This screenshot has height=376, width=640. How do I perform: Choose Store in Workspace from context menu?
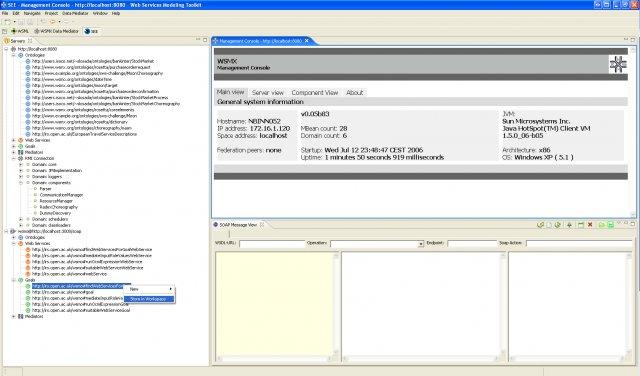pos(149,299)
